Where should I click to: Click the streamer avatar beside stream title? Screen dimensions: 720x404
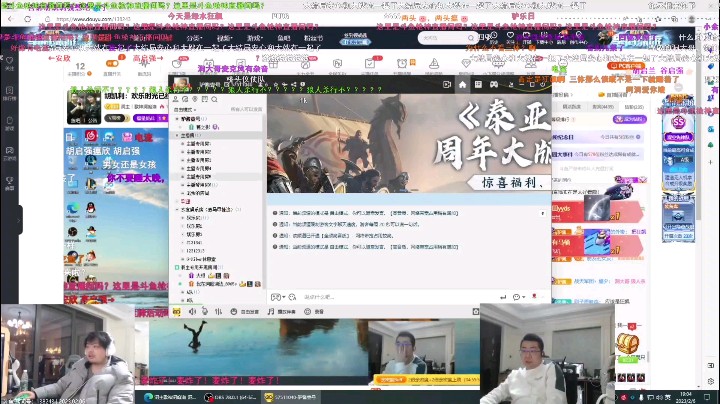point(84,107)
